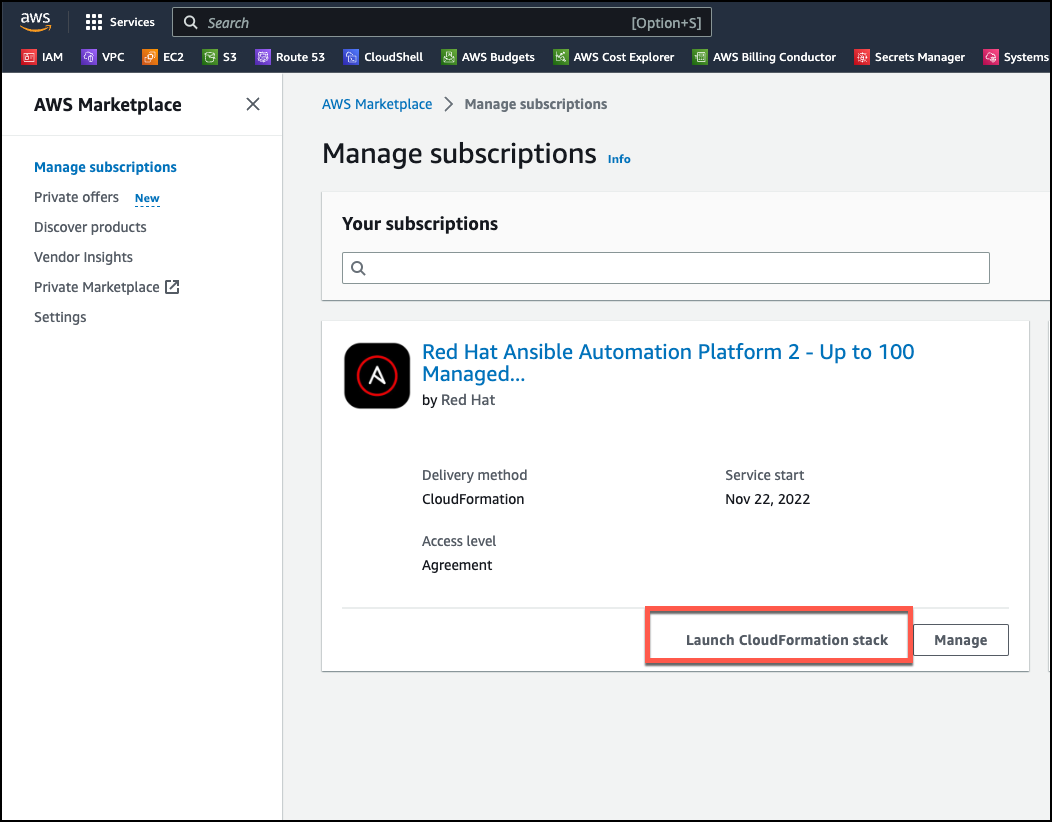1052x822 pixels.
Task: Click the Systems Manager shortcut icon
Action: tap(990, 57)
